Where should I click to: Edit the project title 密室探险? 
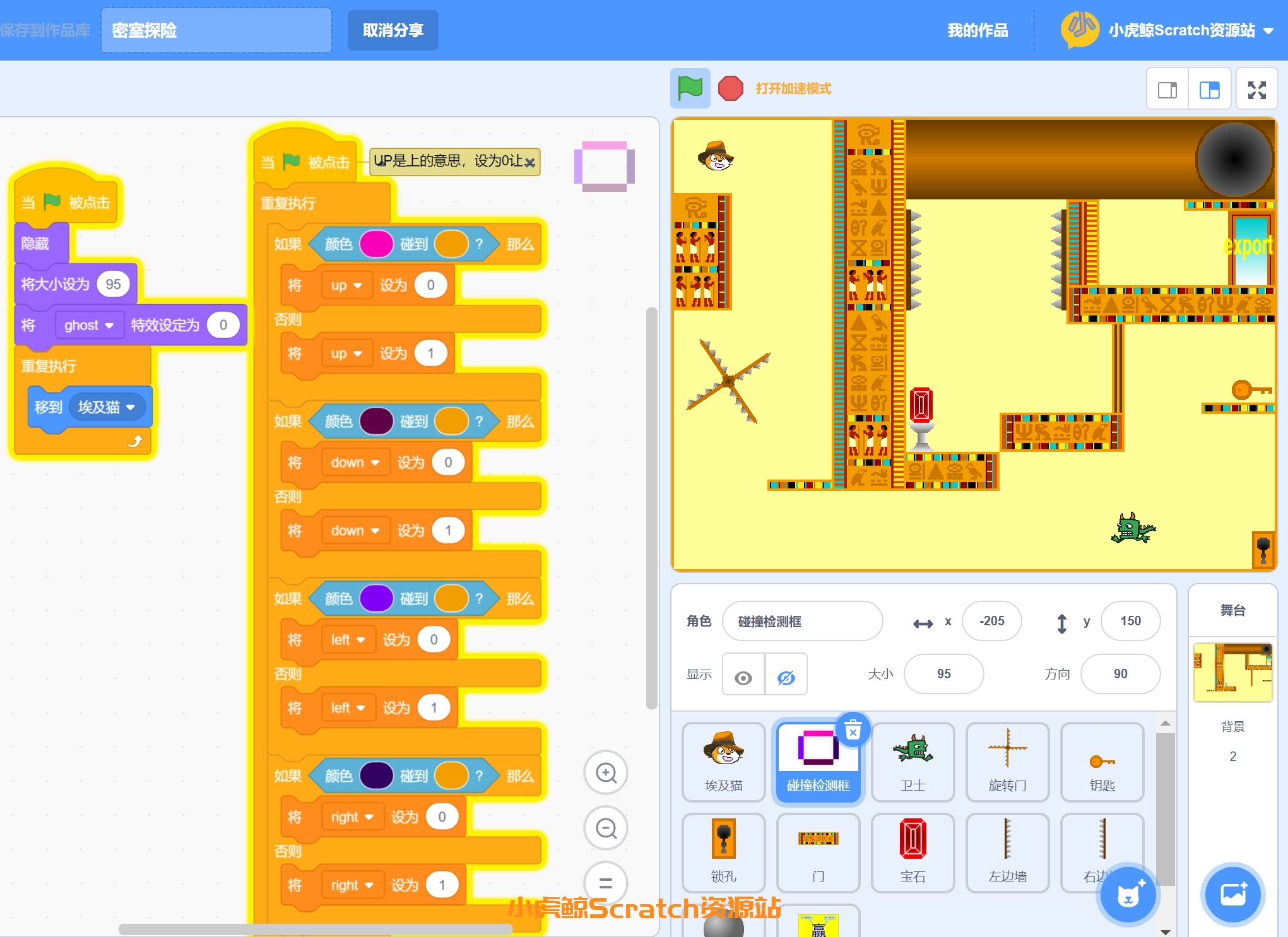point(216,30)
